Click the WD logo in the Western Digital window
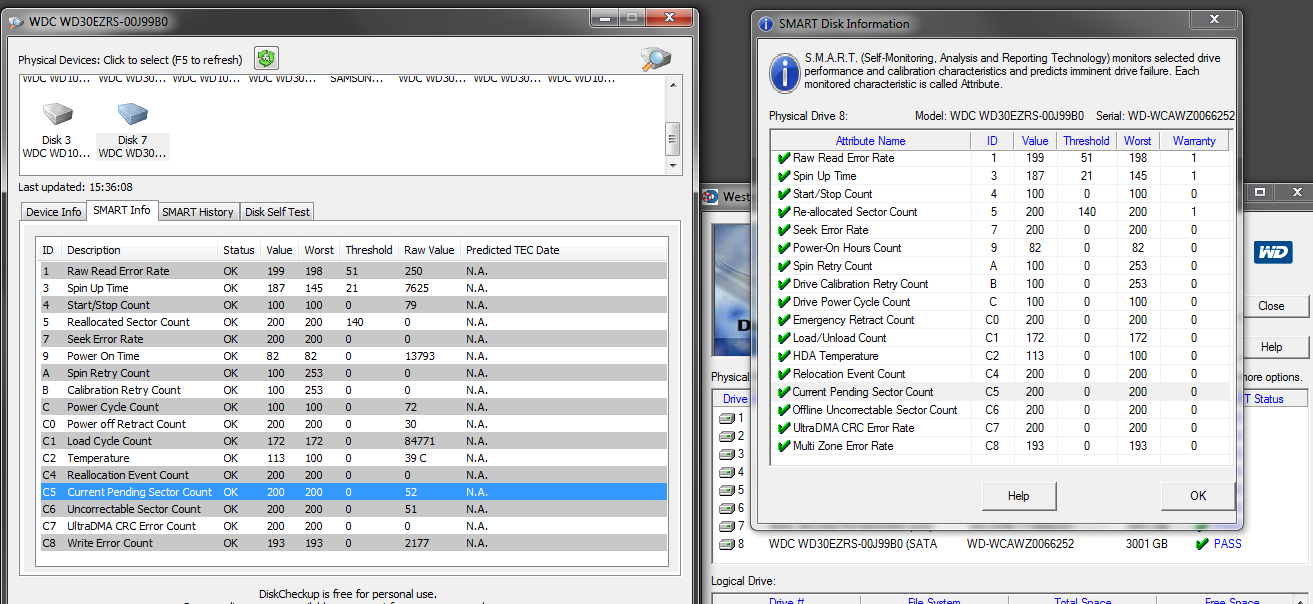The width and height of the screenshot is (1313, 604). click(1274, 253)
